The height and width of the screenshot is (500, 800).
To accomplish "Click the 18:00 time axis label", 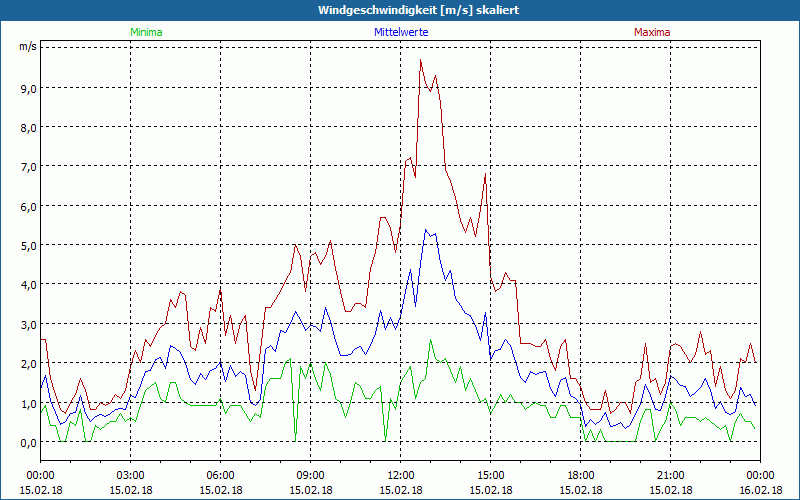I will 581,476.
